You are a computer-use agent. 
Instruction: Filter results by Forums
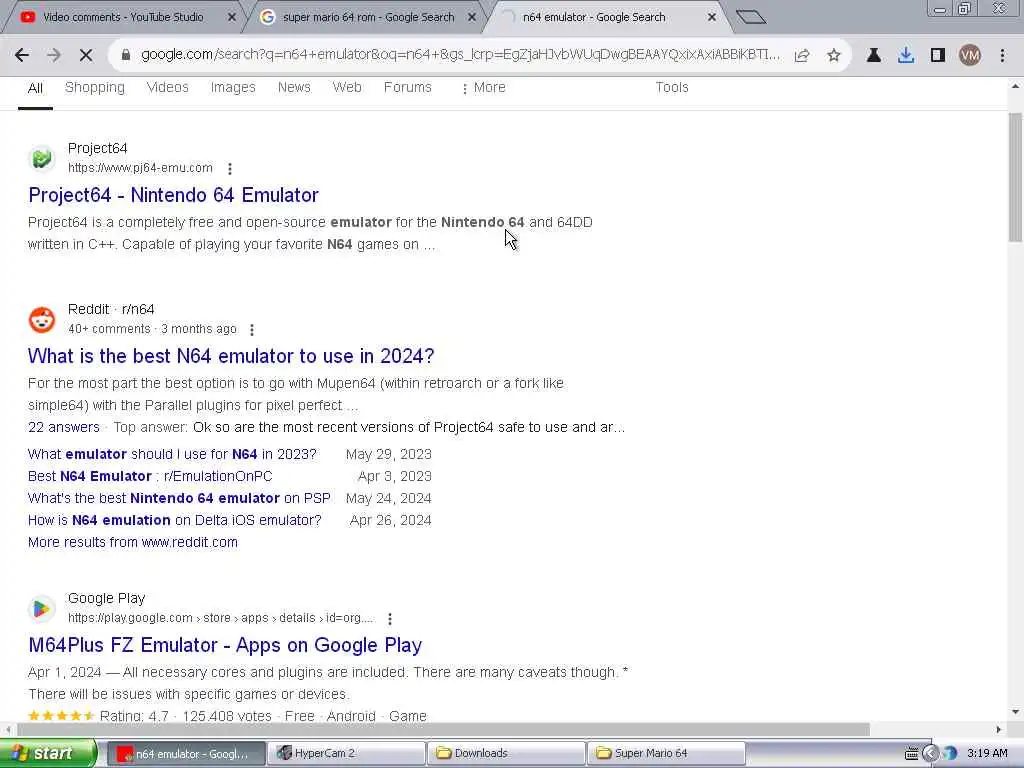pos(408,88)
